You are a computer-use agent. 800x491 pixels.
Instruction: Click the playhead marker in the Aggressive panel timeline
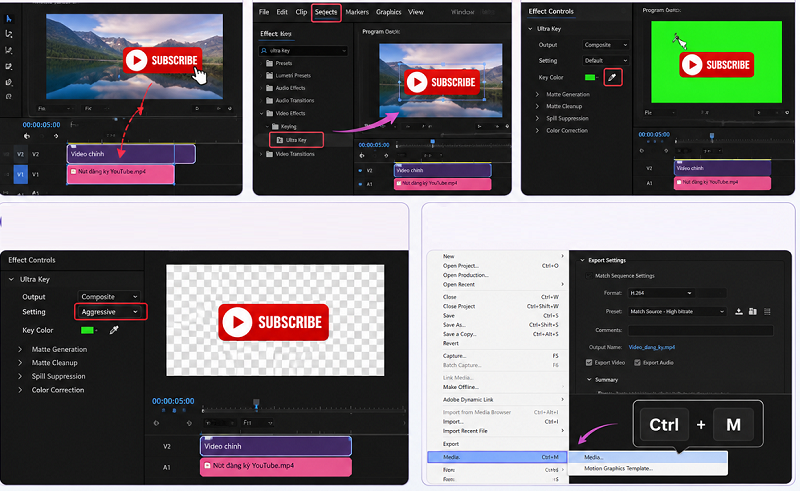pyautogui.click(x=256, y=403)
